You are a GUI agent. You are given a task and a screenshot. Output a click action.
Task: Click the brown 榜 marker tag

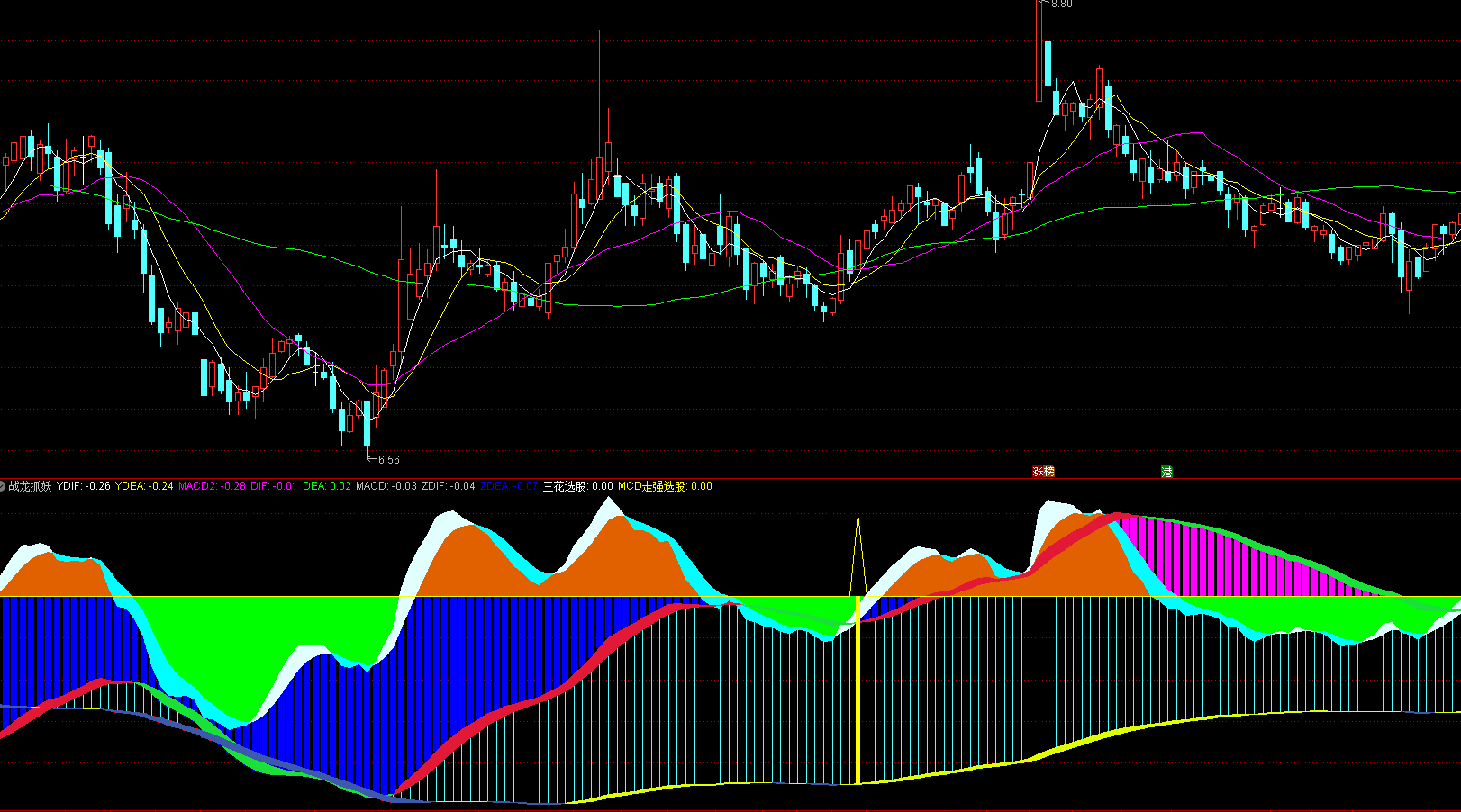[x=1048, y=472]
